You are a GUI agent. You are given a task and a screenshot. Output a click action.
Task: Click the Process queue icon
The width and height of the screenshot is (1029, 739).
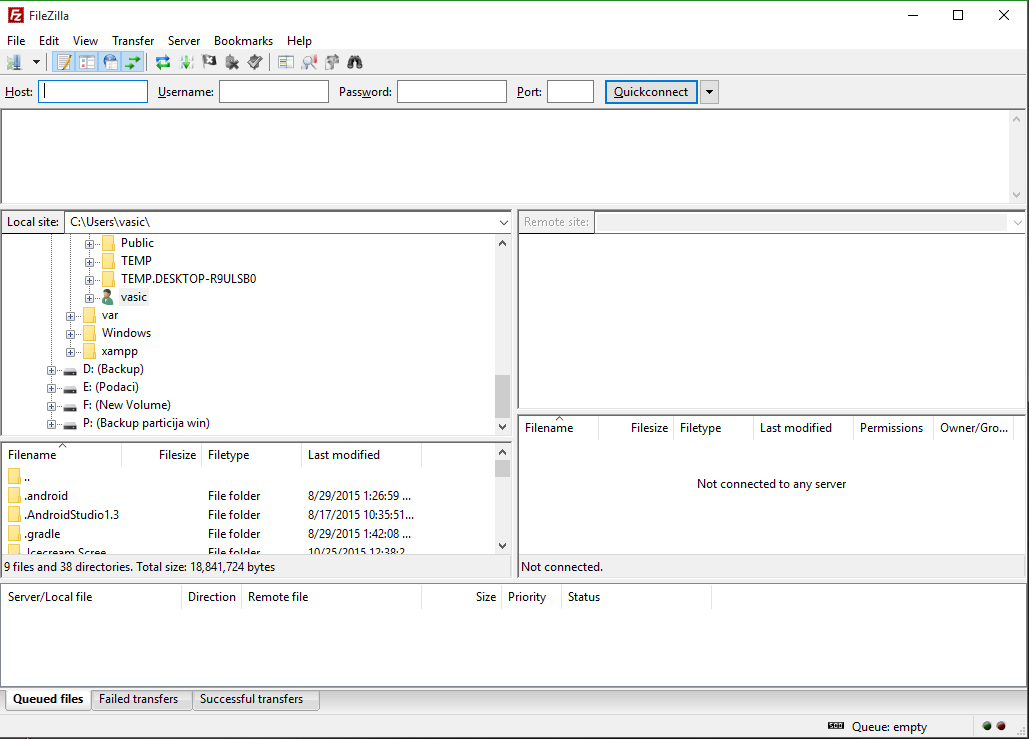point(187,62)
